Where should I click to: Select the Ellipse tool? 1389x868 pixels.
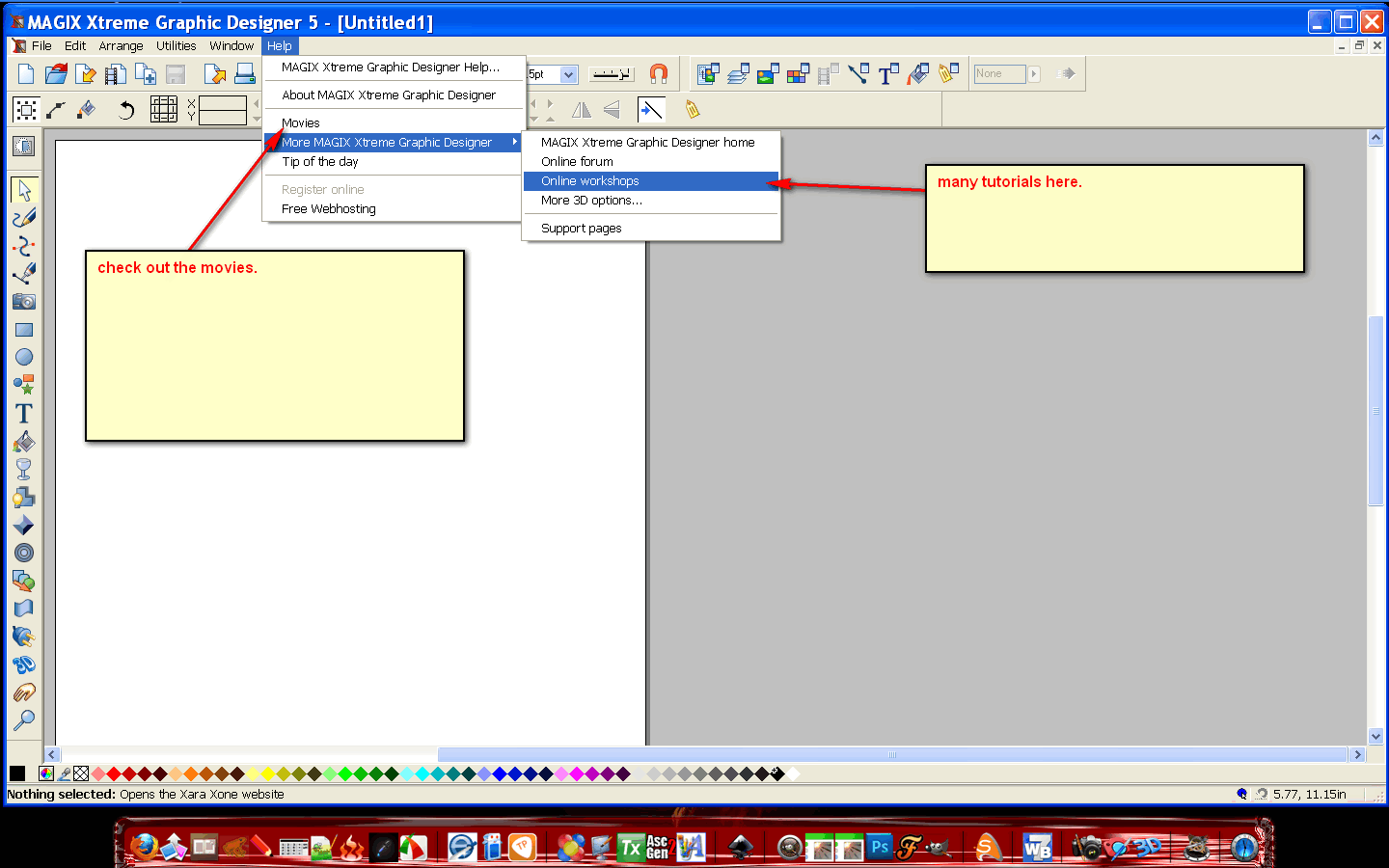24,358
